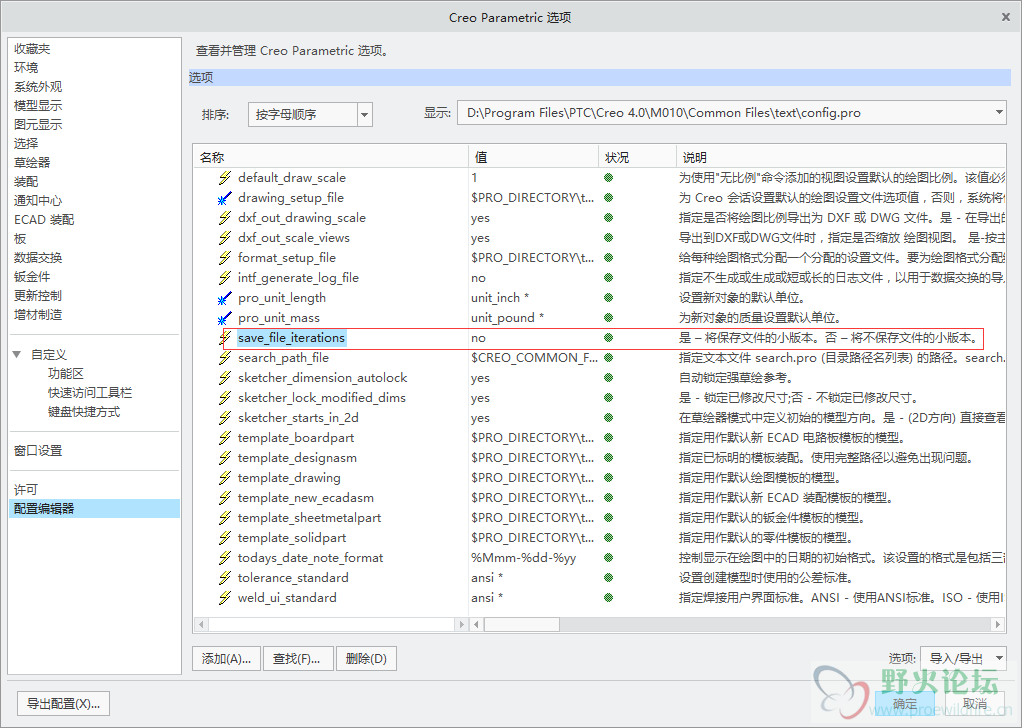Click lightning icon beside template_sheetmetalpart

click(225, 517)
